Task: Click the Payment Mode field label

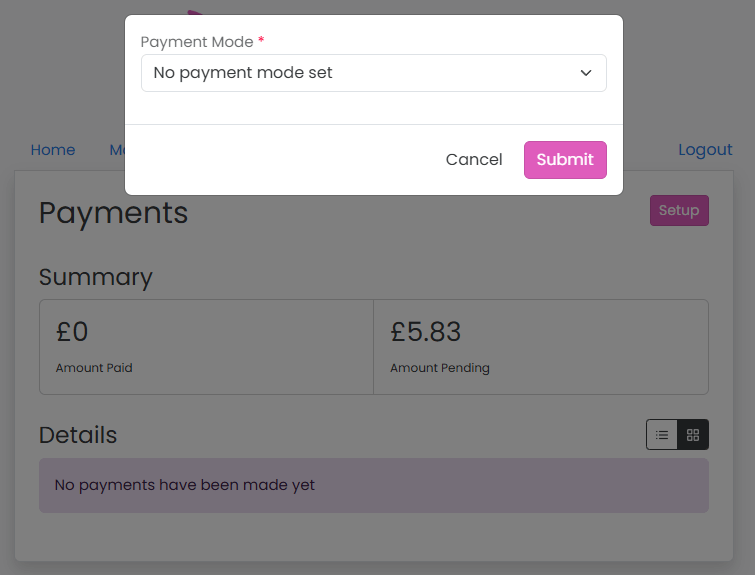Action: click(197, 42)
